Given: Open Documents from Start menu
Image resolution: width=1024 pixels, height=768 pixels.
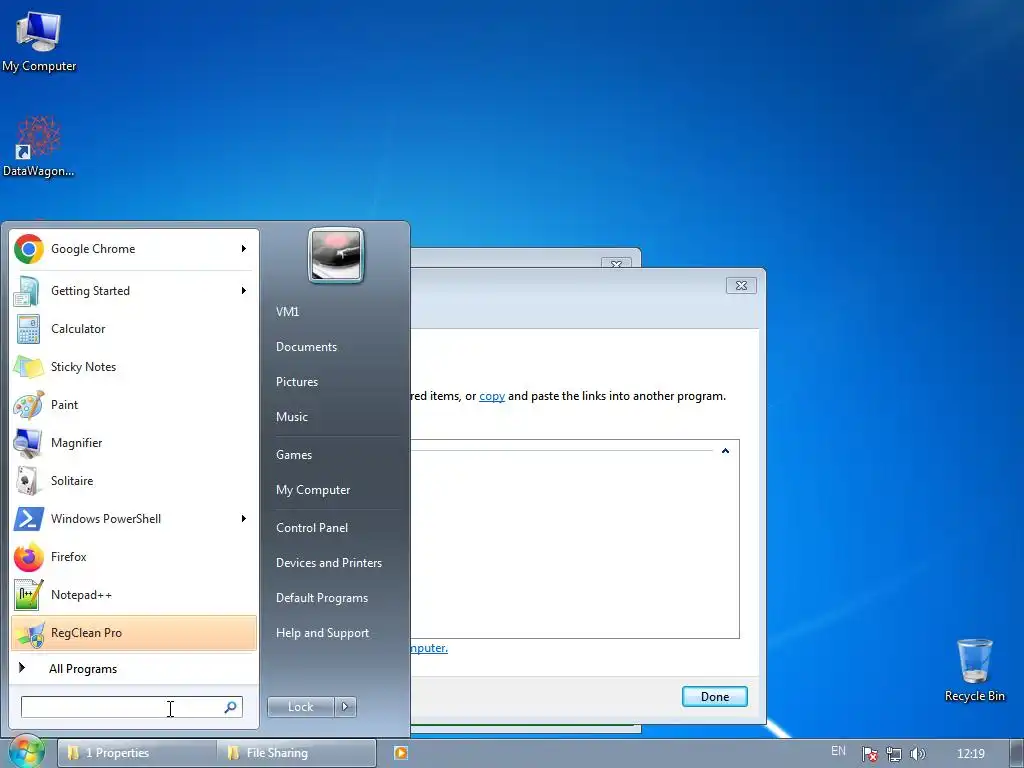Looking at the screenshot, I should pos(306,347).
